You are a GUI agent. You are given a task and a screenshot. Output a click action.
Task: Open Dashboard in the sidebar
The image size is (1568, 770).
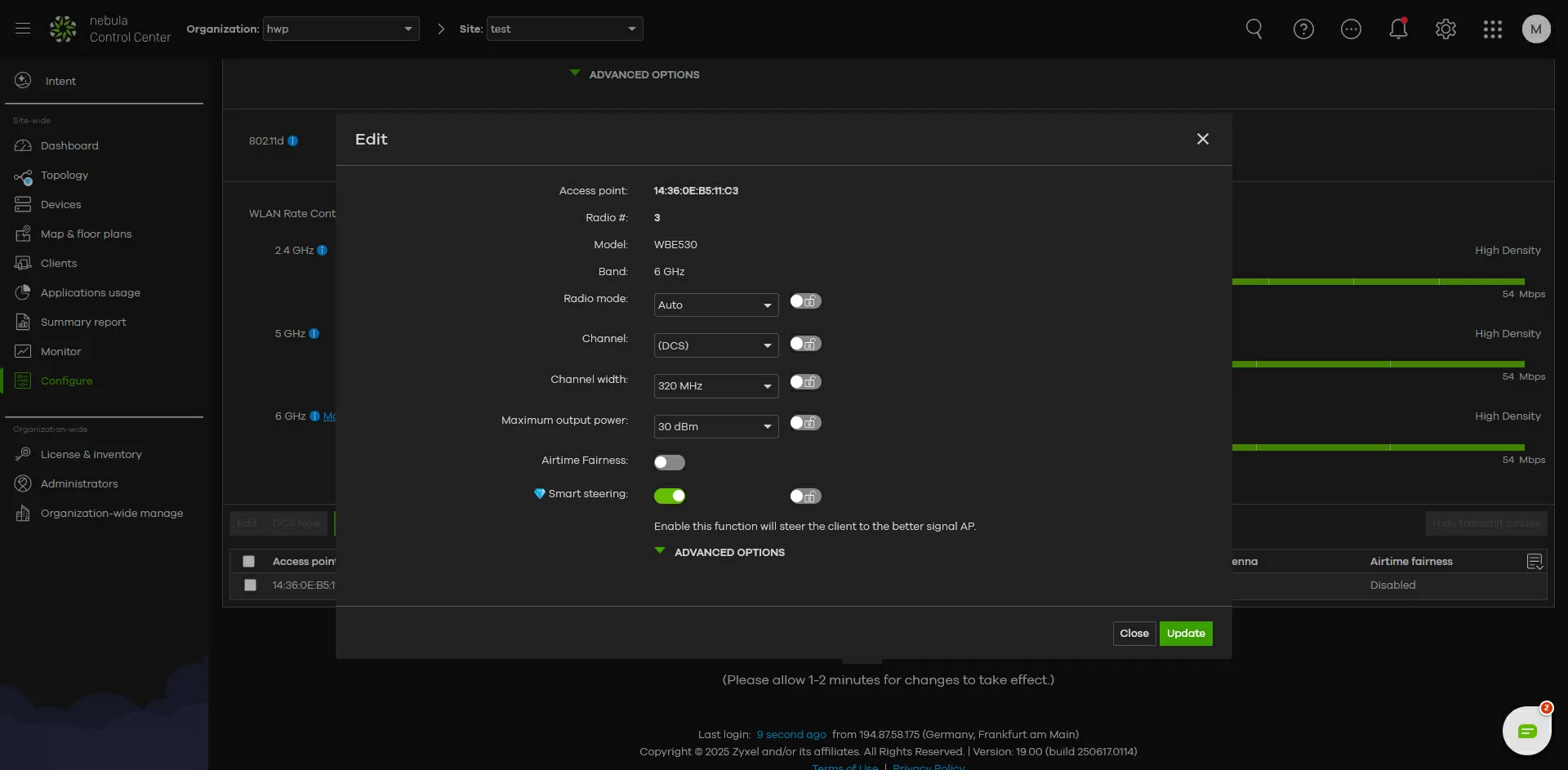pos(69,146)
